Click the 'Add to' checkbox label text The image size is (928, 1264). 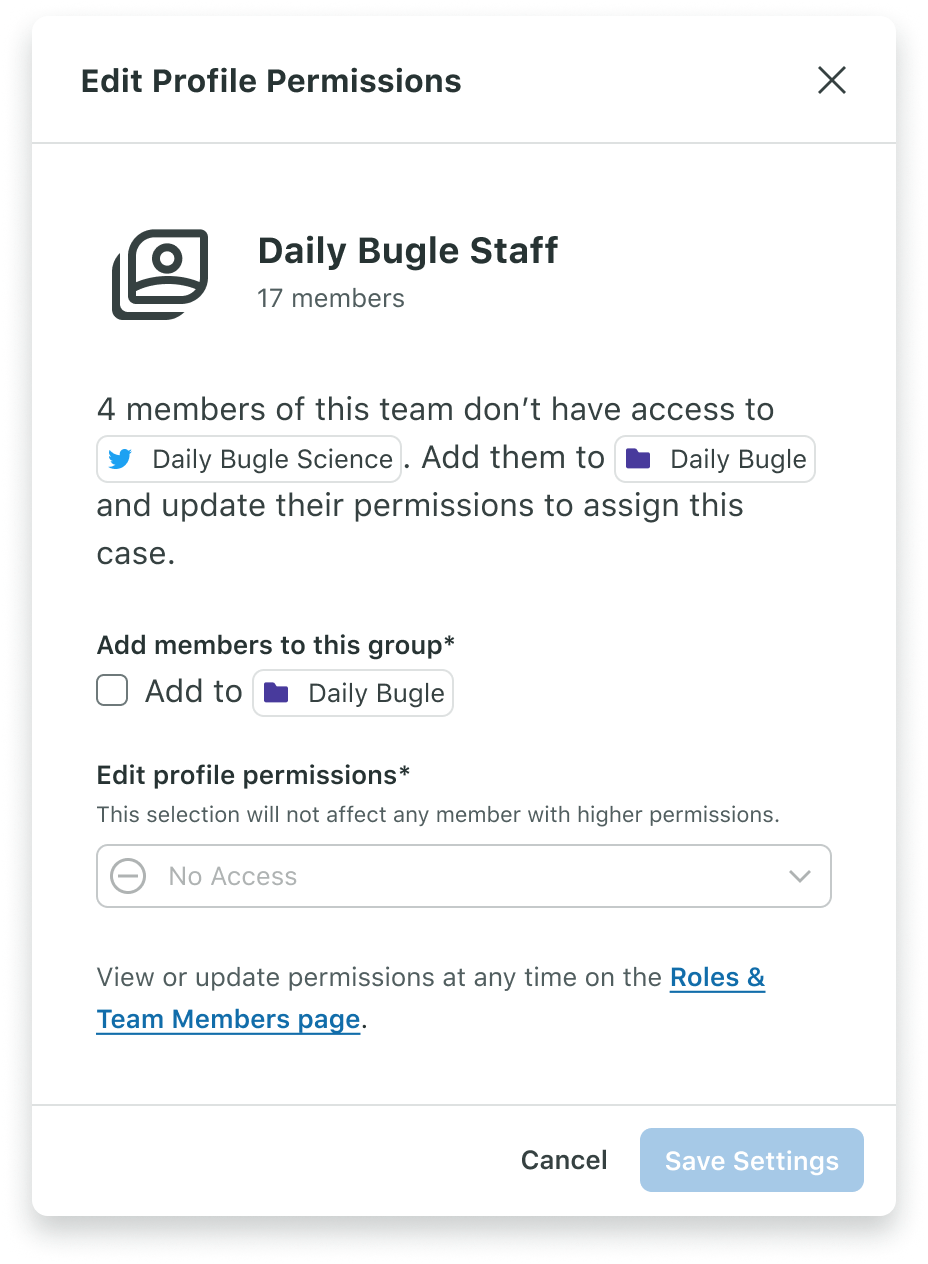point(194,691)
